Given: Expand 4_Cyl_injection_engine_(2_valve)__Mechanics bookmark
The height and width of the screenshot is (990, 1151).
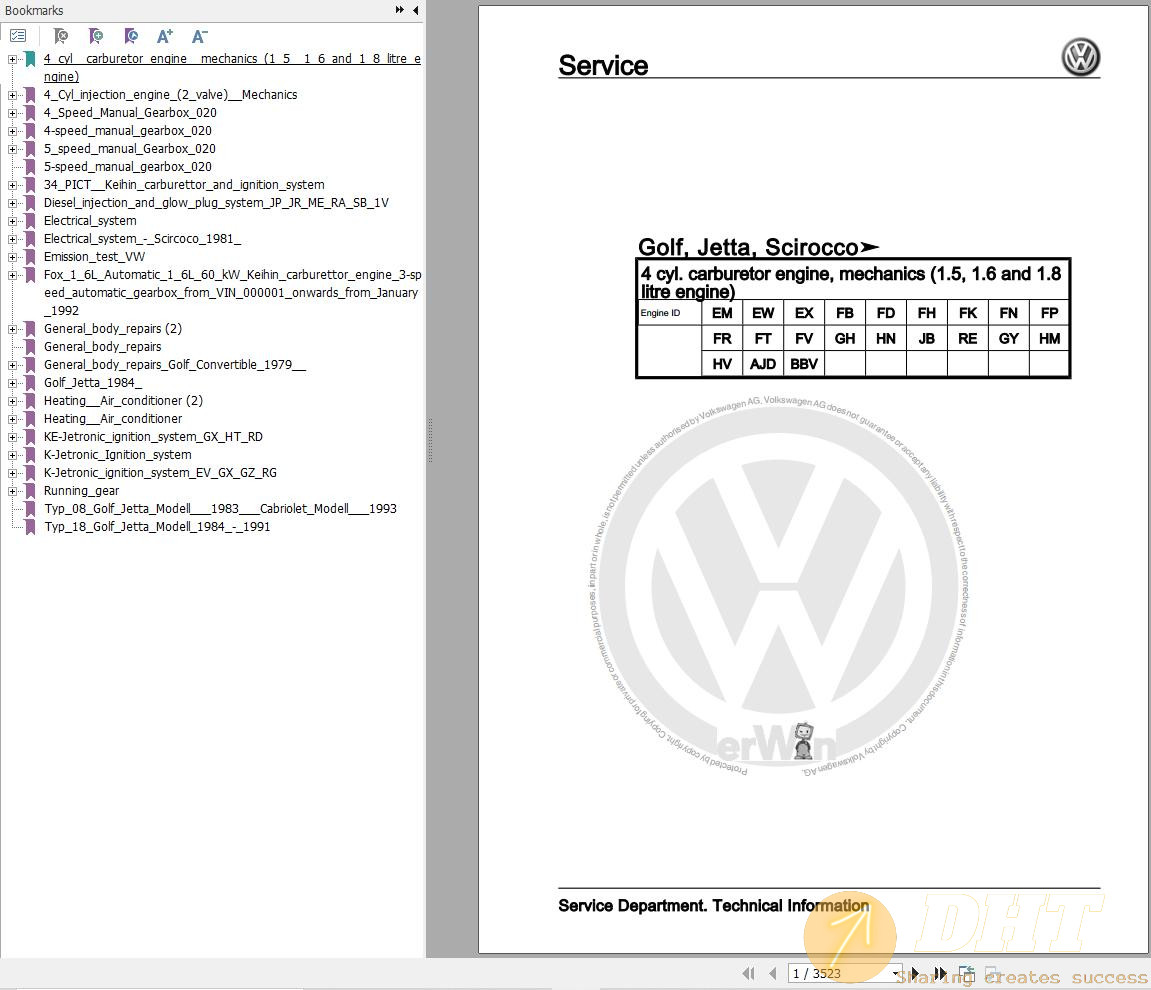Looking at the screenshot, I should tap(12, 95).
